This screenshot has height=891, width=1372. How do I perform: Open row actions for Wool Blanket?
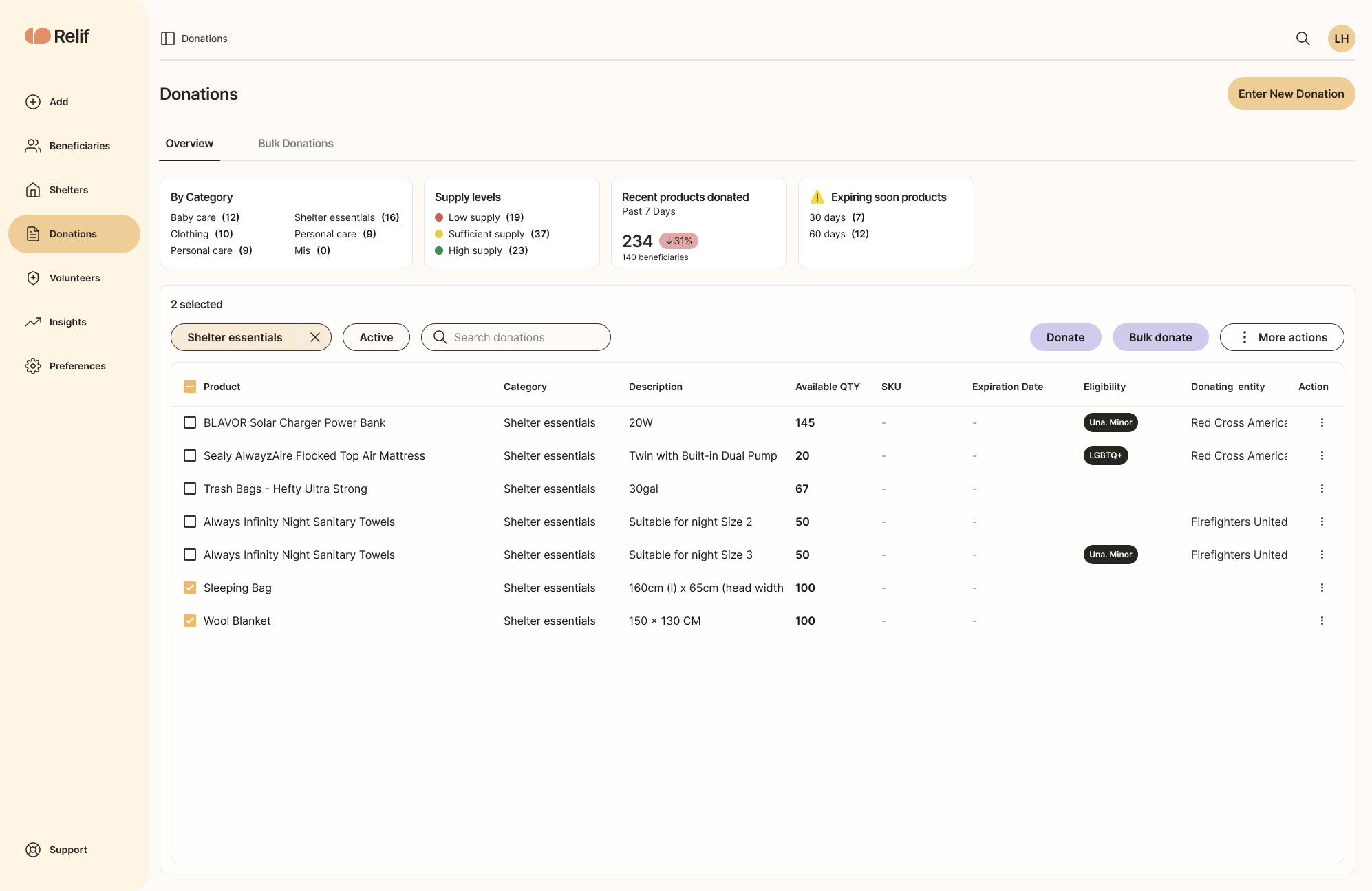pos(1322,621)
